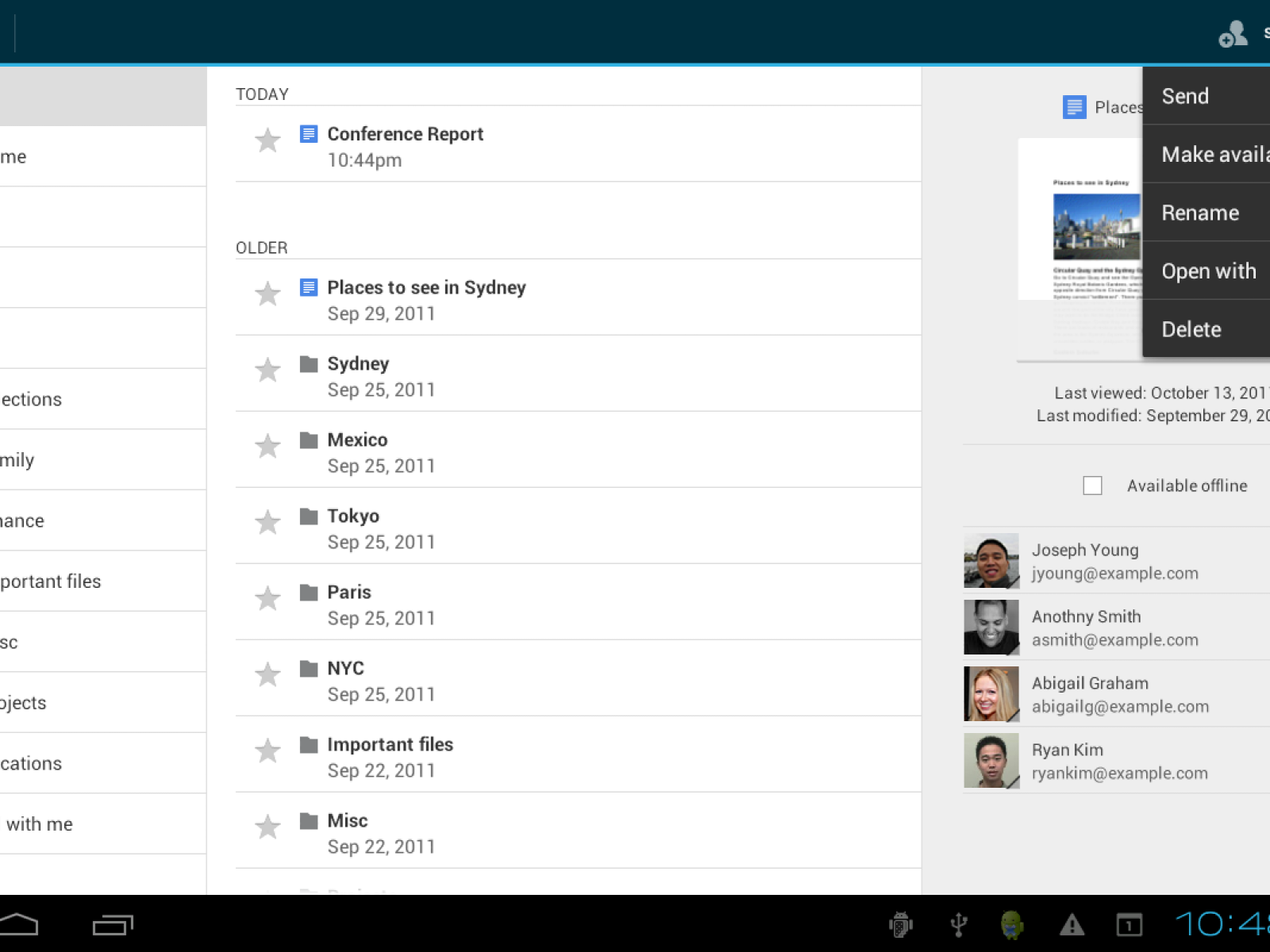
Task: Open the recent apps switcher
Action: [113, 925]
